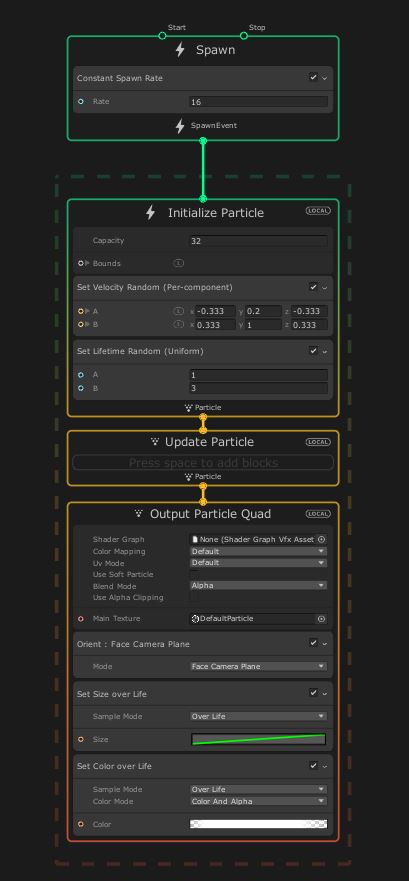Click the Bounds port circle

click(81, 263)
